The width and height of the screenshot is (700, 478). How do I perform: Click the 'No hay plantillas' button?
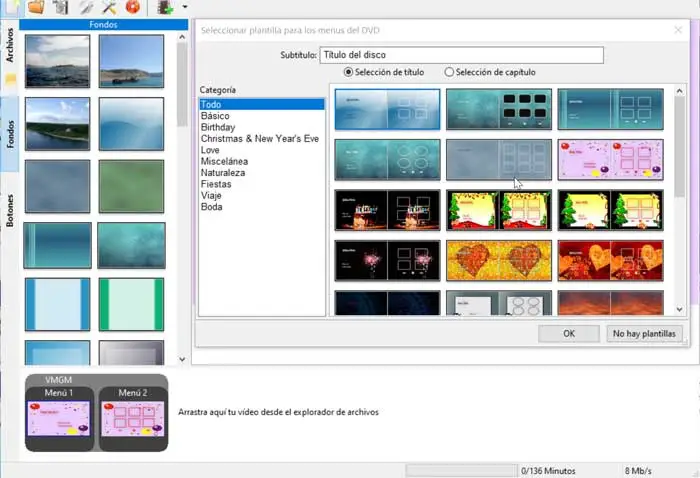point(644,333)
